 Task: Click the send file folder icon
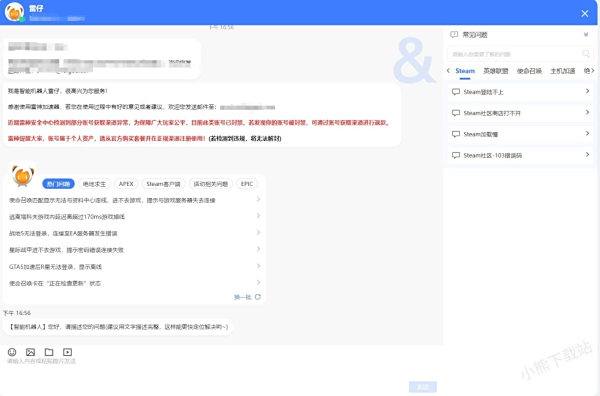tap(49, 352)
